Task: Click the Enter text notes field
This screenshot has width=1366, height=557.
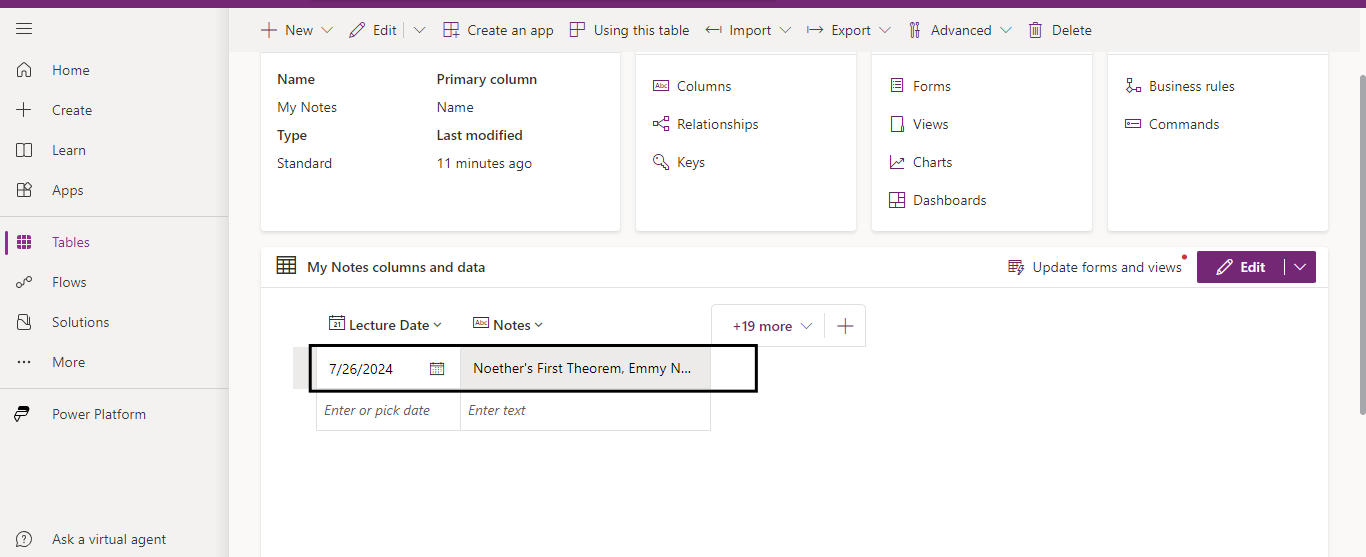Action: point(585,410)
